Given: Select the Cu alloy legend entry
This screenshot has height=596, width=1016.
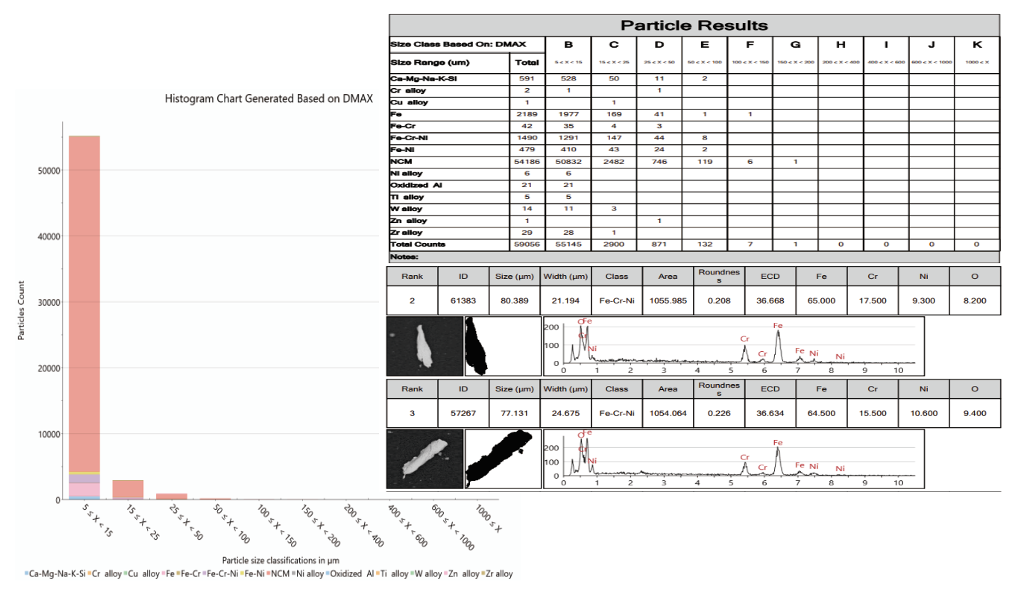Looking at the screenshot, I should click(142, 574).
